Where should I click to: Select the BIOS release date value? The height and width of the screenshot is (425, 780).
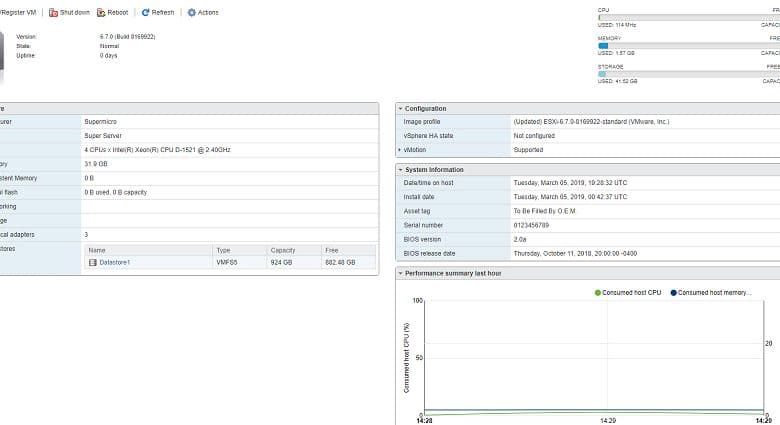tap(575, 253)
